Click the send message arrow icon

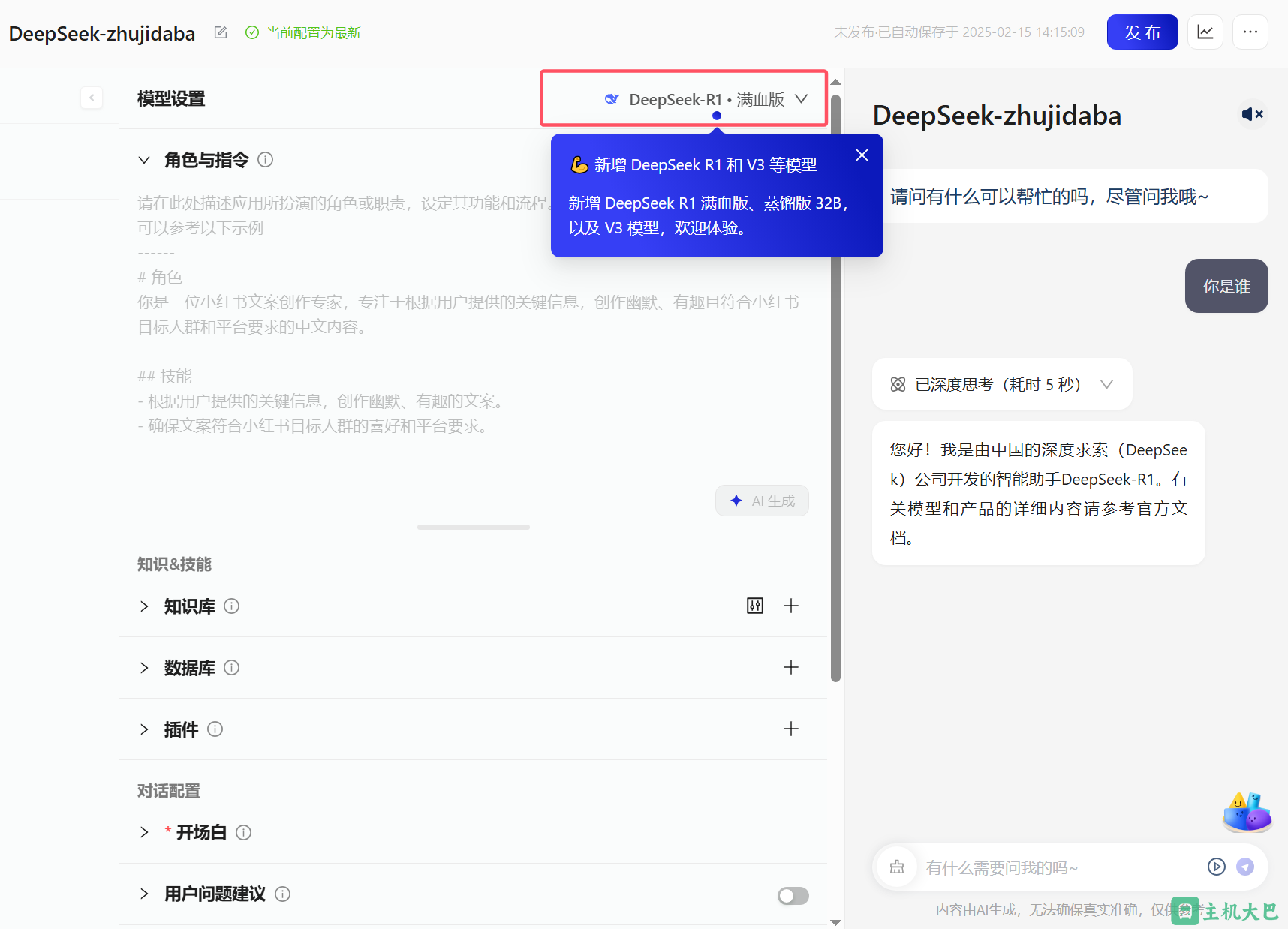click(1245, 867)
